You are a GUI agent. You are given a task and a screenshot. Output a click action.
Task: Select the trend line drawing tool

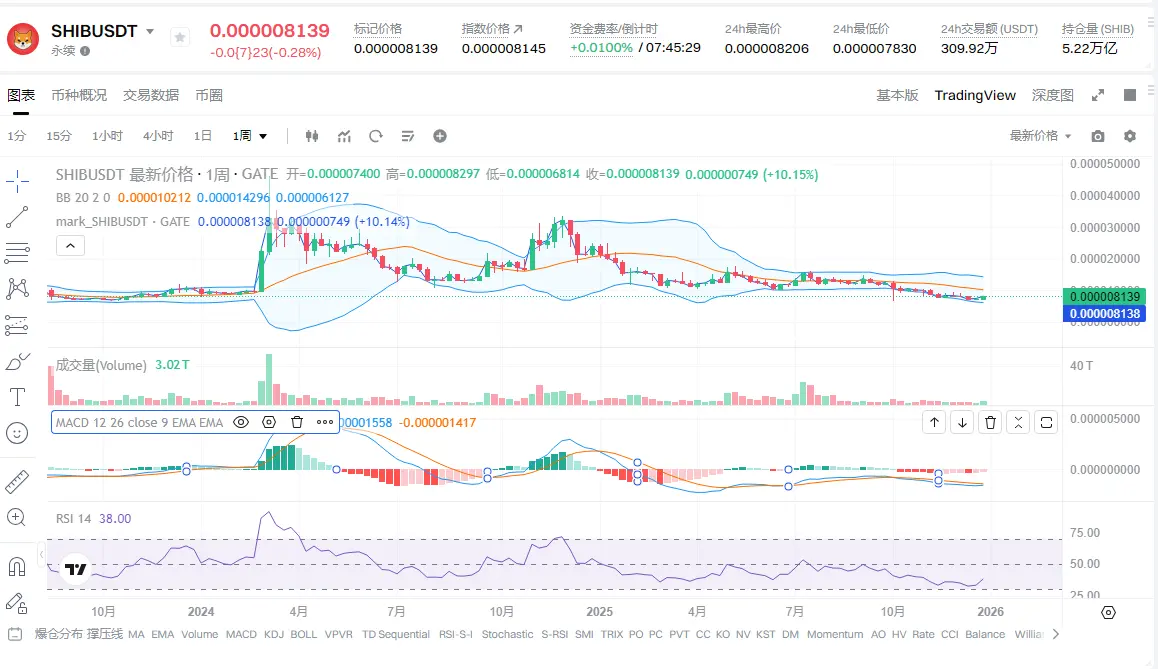point(17,217)
